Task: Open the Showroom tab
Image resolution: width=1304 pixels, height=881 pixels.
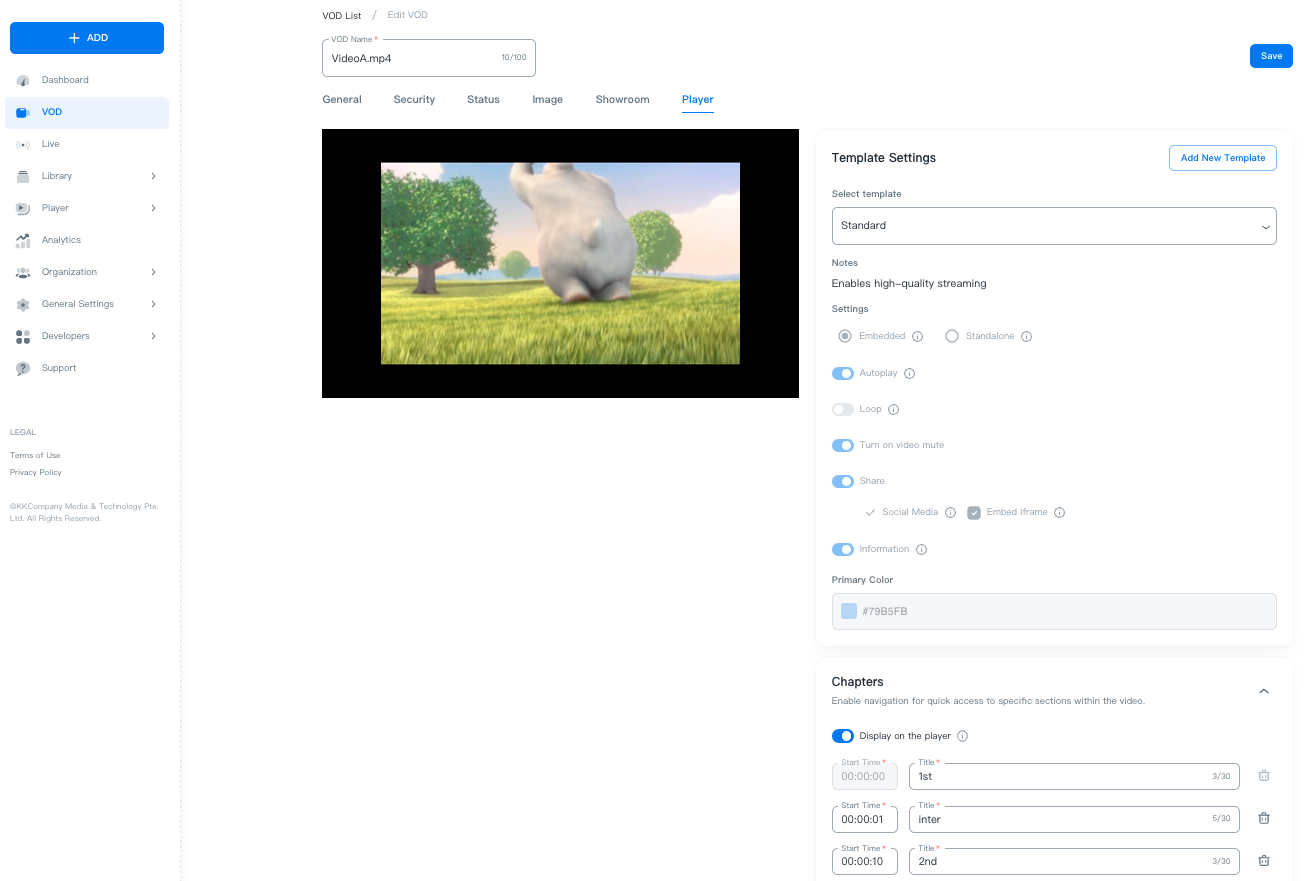Action: (x=622, y=100)
